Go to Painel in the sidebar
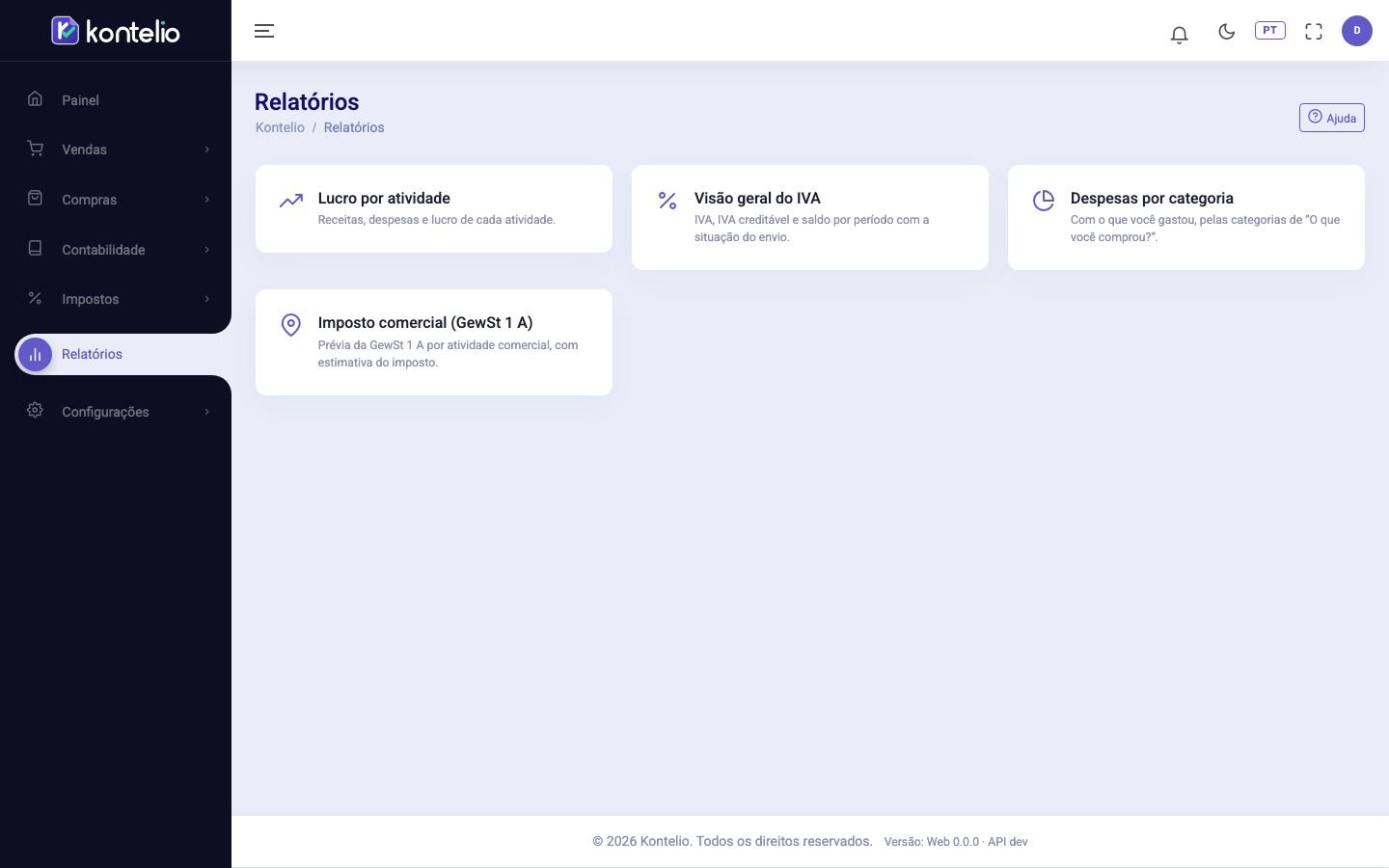 [80, 100]
